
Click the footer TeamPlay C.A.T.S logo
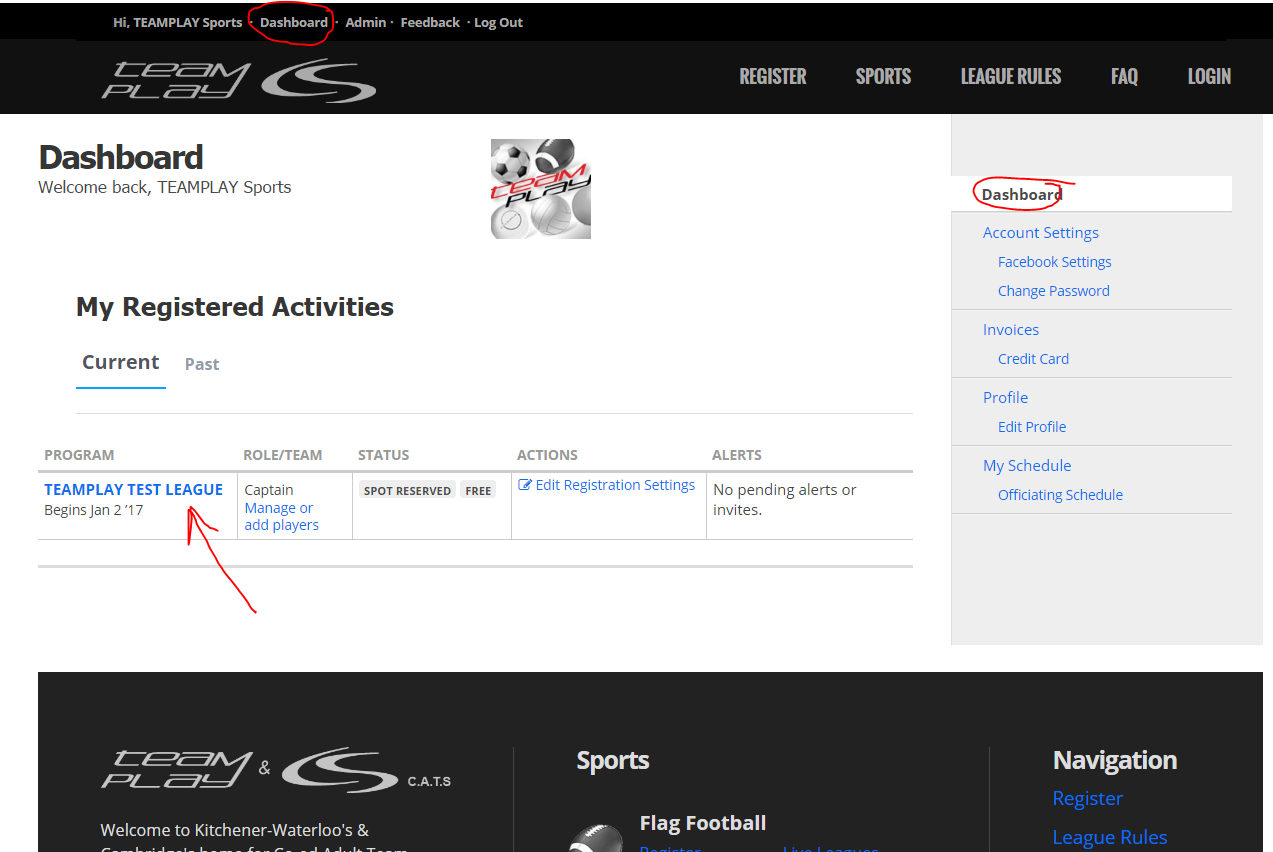click(x=276, y=768)
